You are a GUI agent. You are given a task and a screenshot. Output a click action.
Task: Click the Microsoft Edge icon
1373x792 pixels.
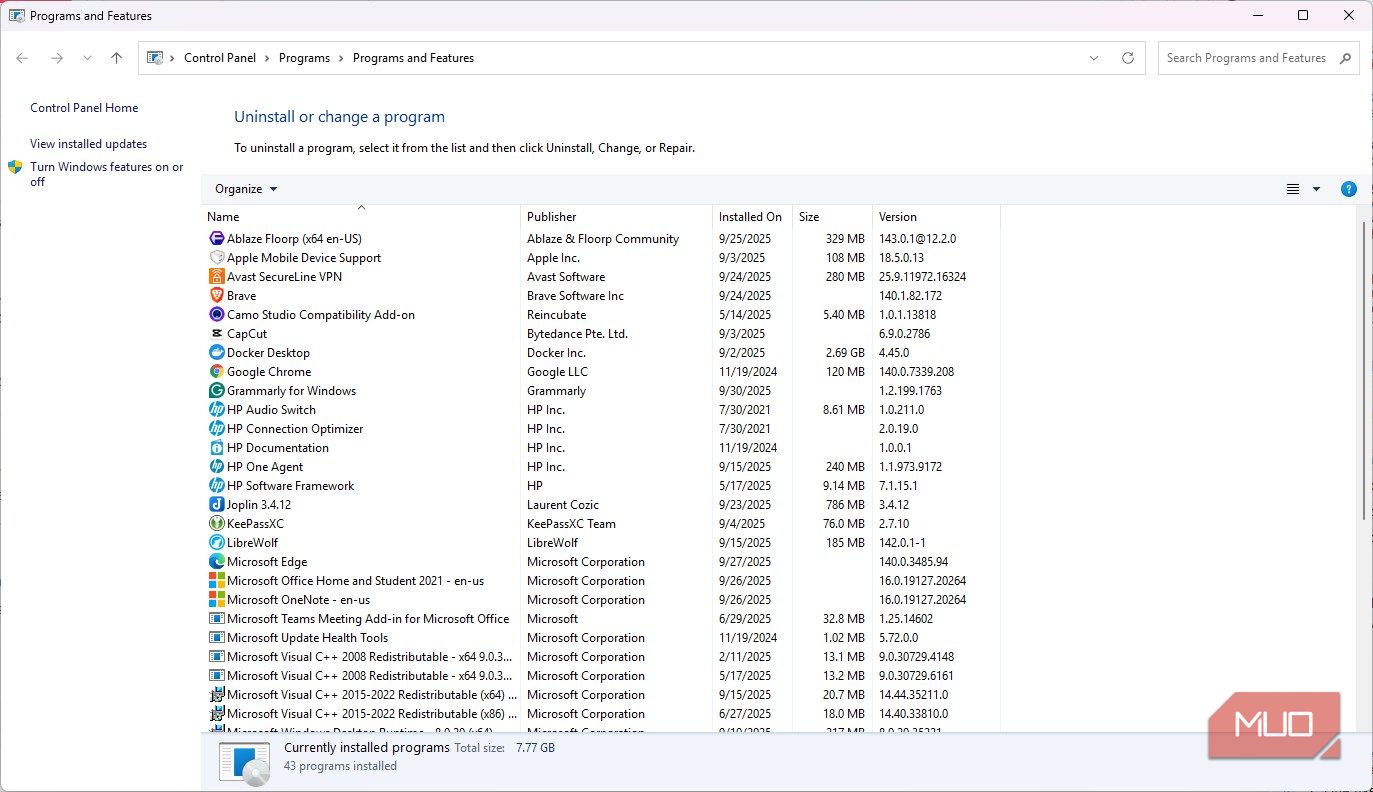(216, 562)
